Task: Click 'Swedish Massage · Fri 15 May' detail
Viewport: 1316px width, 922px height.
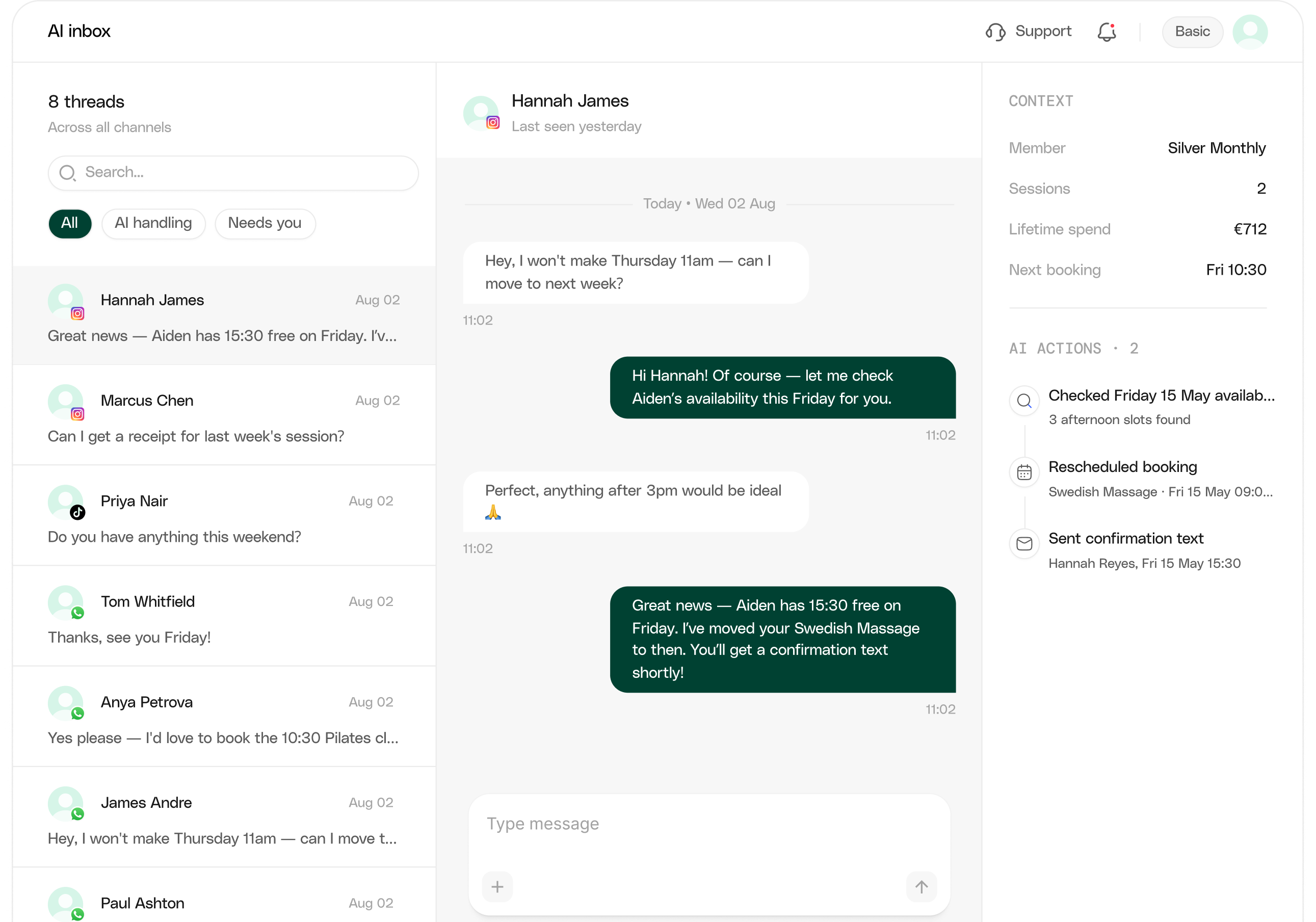Action: pos(1160,492)
